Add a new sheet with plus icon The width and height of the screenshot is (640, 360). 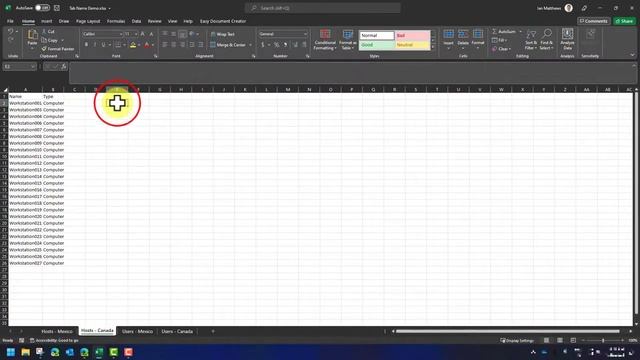213,331
